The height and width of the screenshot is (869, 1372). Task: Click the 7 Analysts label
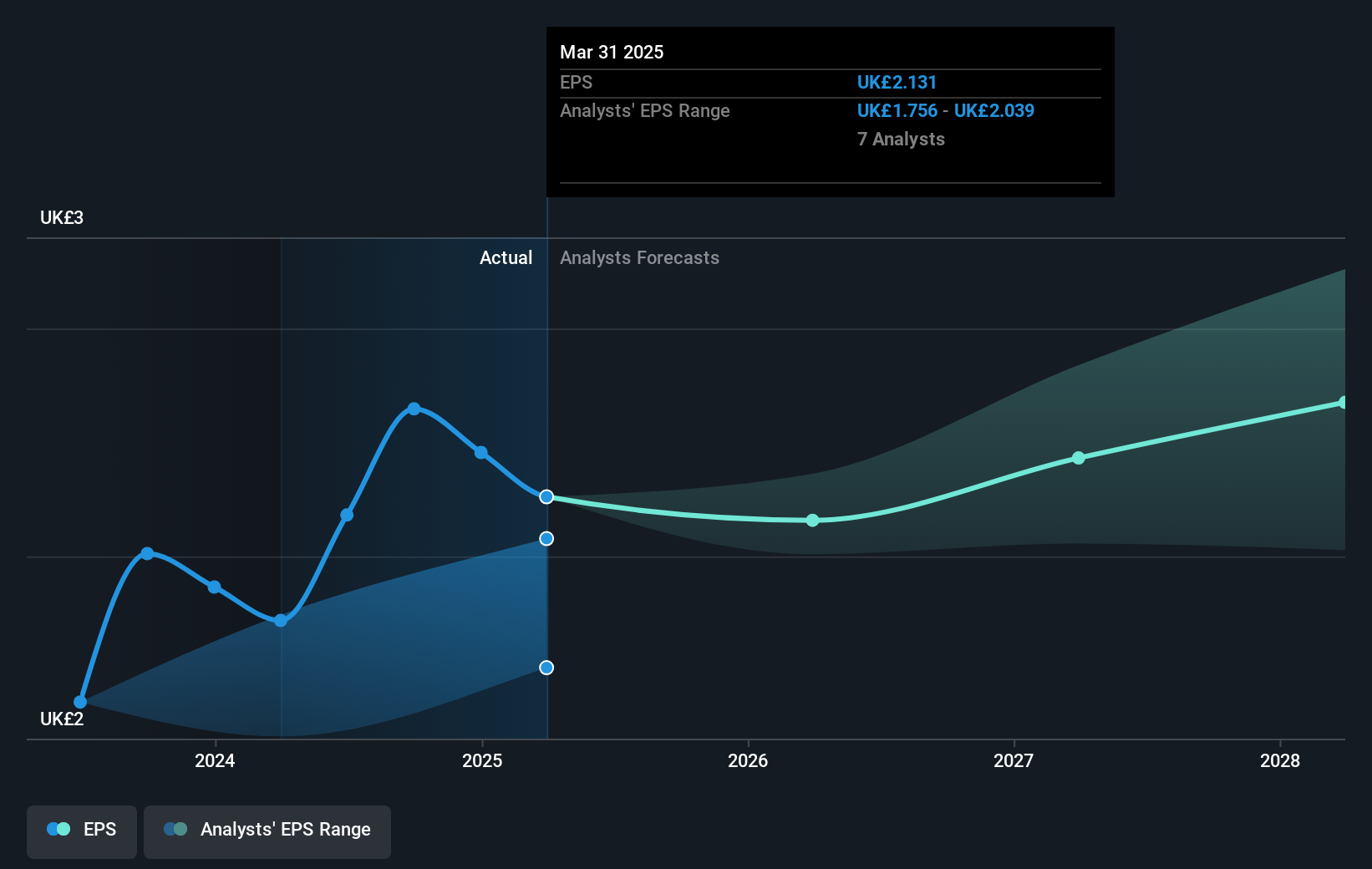point(901,140)
